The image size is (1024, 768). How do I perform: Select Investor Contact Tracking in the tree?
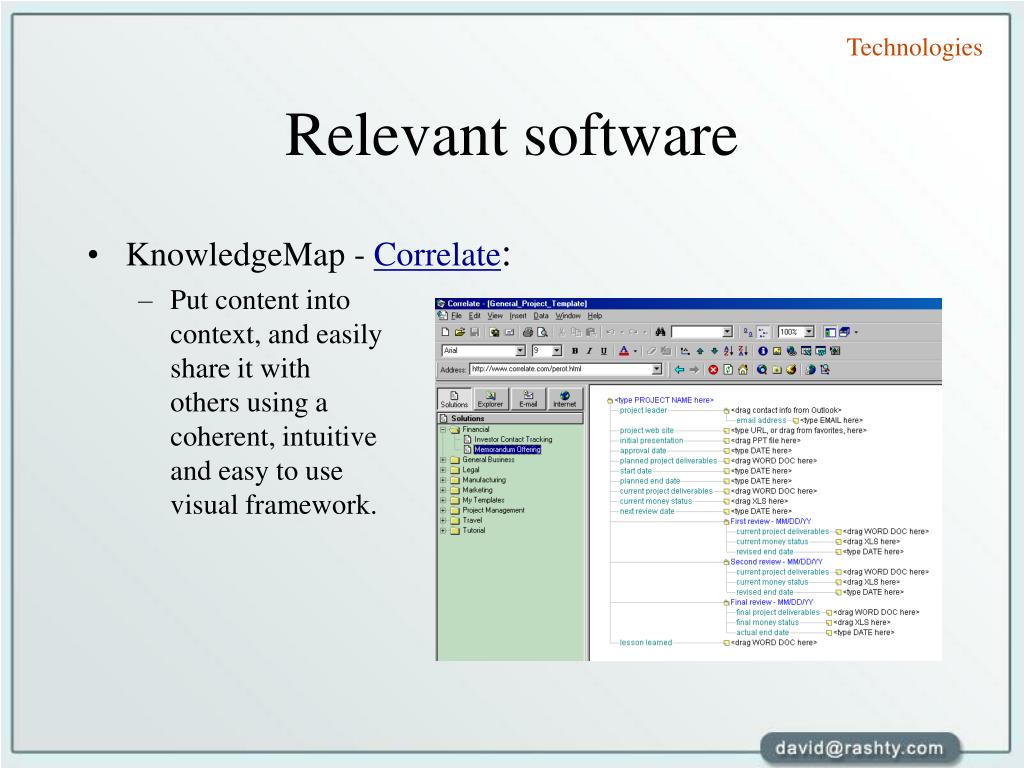513,440
